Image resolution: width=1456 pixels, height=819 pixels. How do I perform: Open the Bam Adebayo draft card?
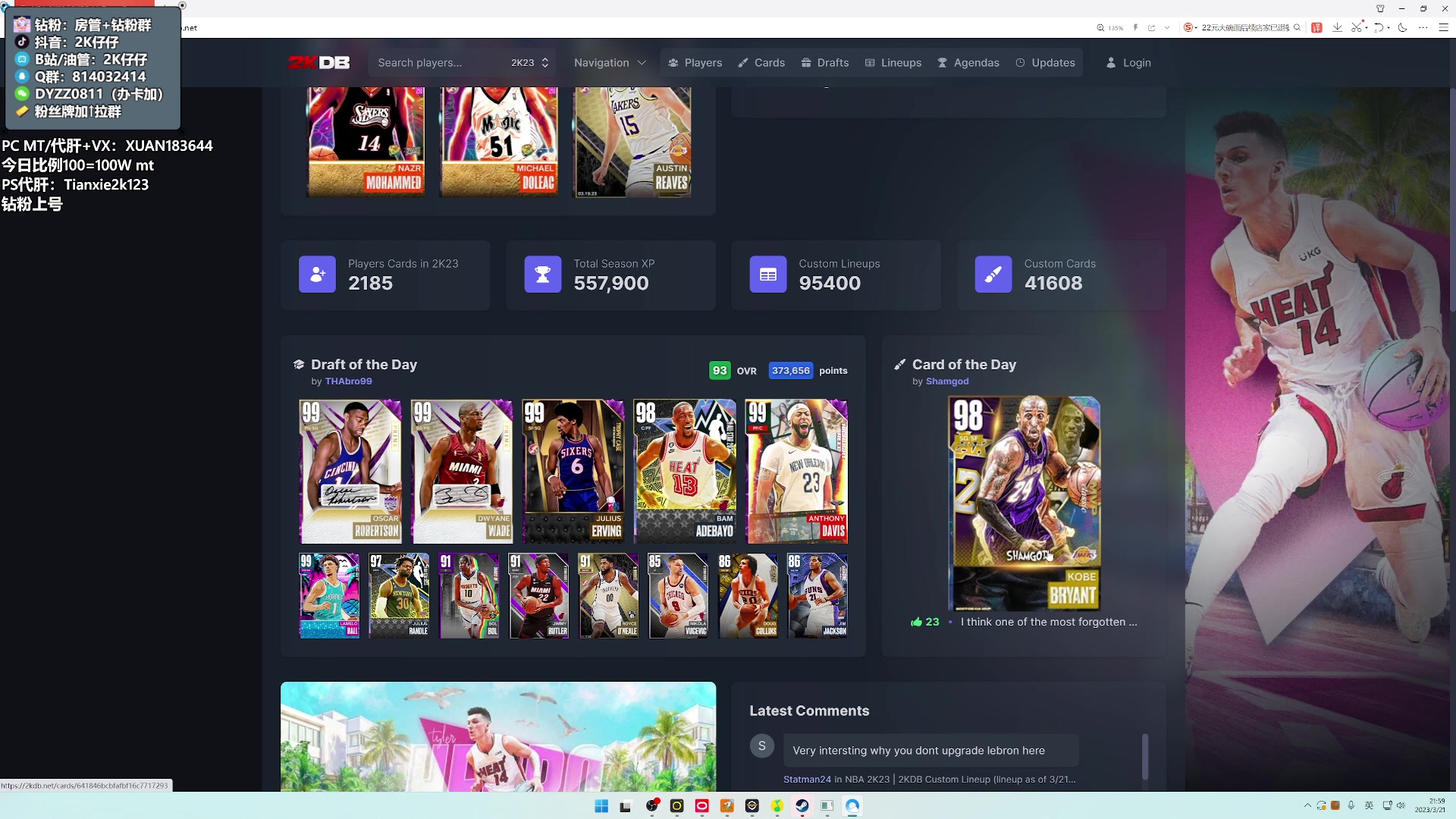(x=685, y=471)
